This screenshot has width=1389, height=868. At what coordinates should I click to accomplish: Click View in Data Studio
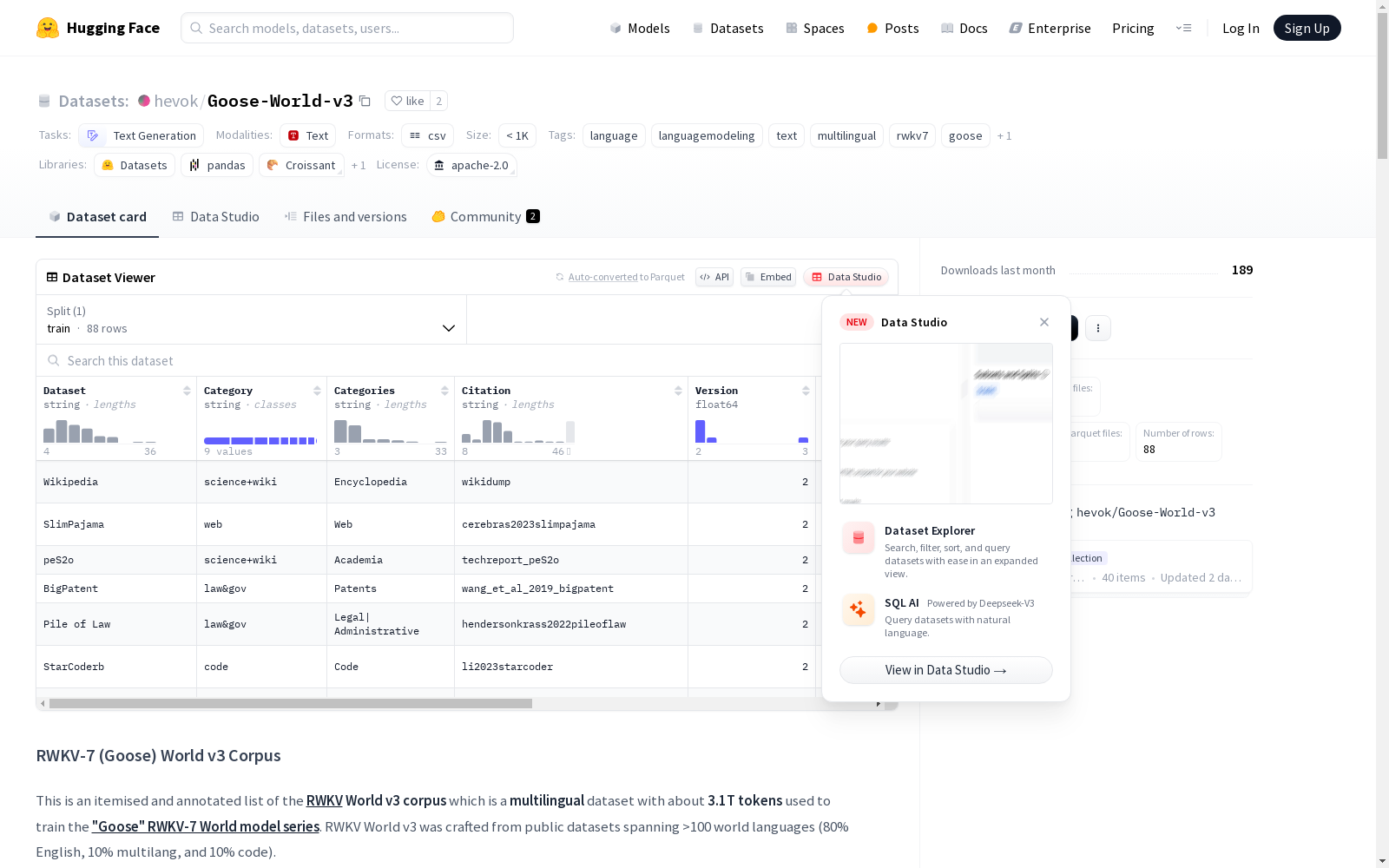[x=946, y=670]
